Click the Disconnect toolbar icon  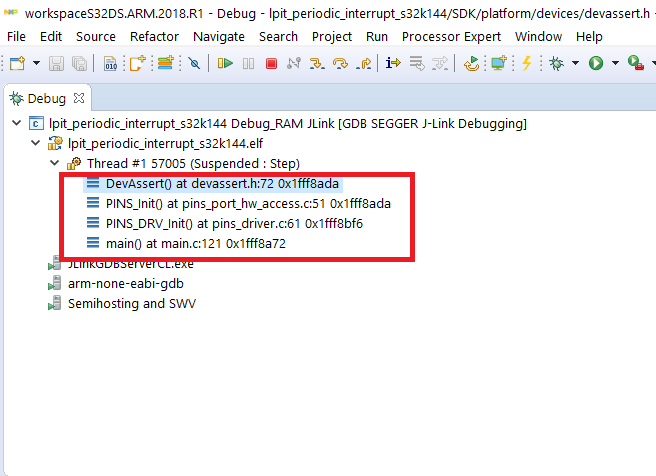(x=294, y=64)
